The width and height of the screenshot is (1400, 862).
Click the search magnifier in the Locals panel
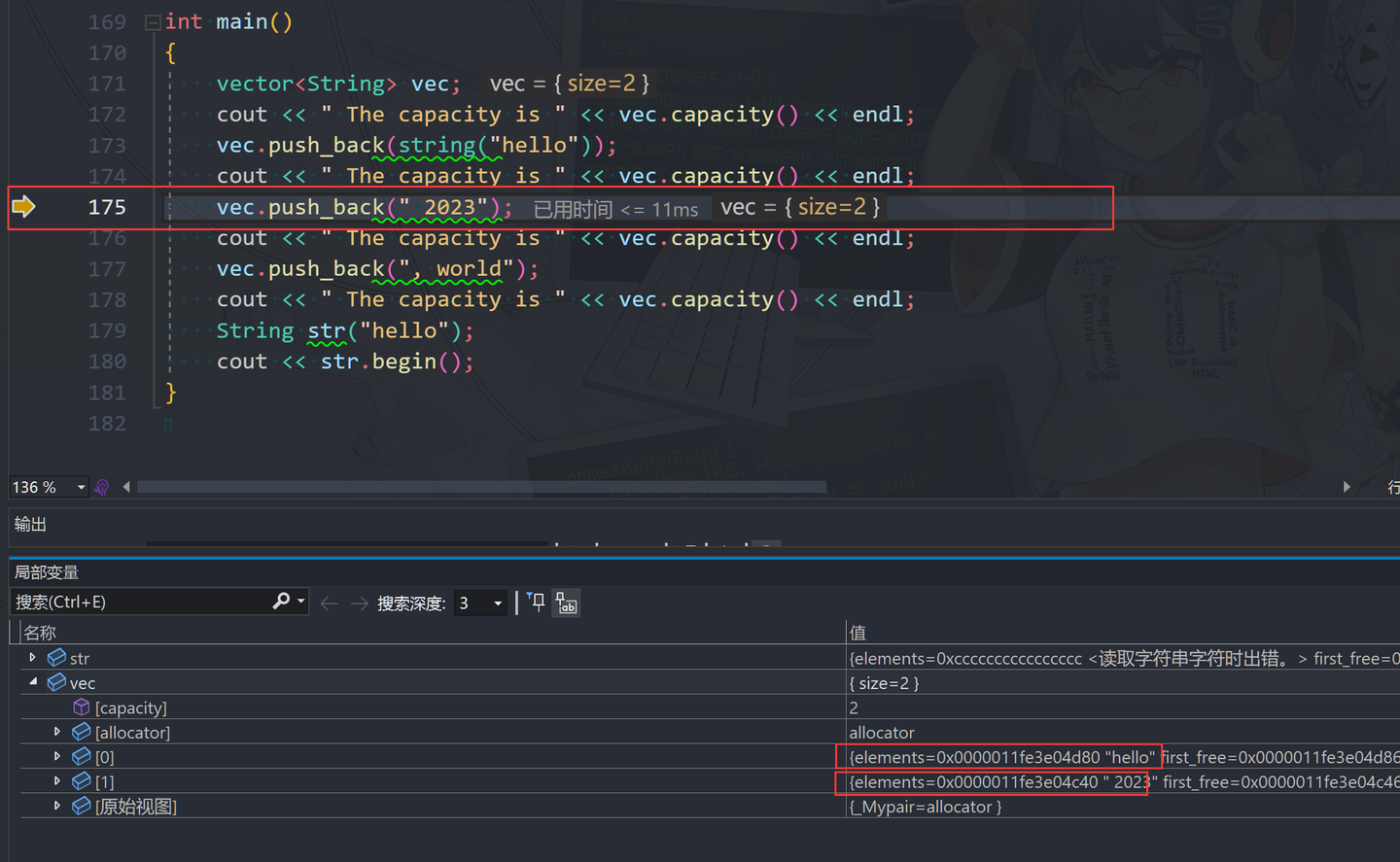coord(280,601)
